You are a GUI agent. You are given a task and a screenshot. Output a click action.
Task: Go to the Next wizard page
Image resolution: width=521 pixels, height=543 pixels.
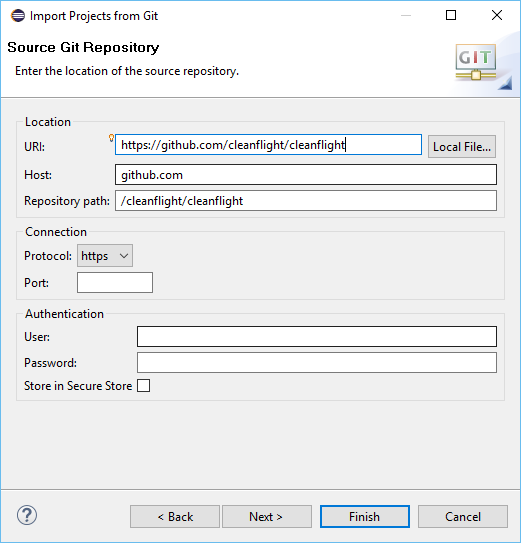point(267,517)
